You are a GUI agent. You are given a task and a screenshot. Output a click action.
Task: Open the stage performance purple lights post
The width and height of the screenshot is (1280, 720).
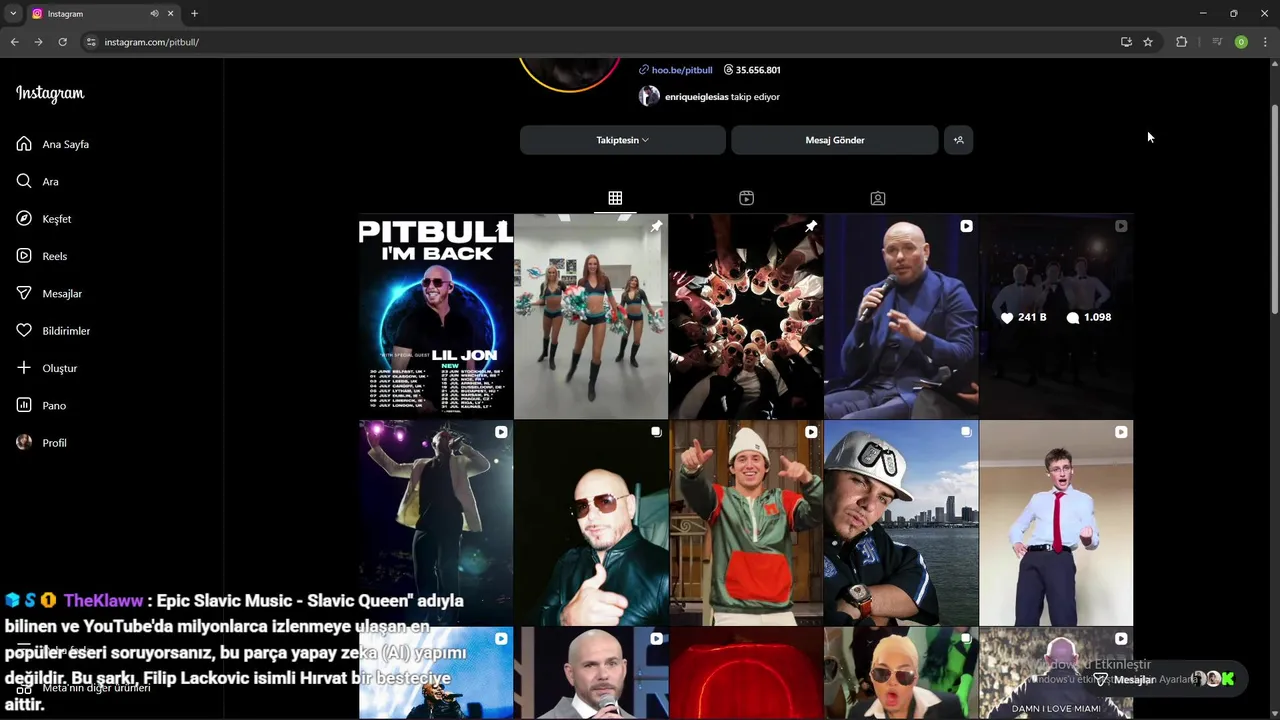coord(436,523)
